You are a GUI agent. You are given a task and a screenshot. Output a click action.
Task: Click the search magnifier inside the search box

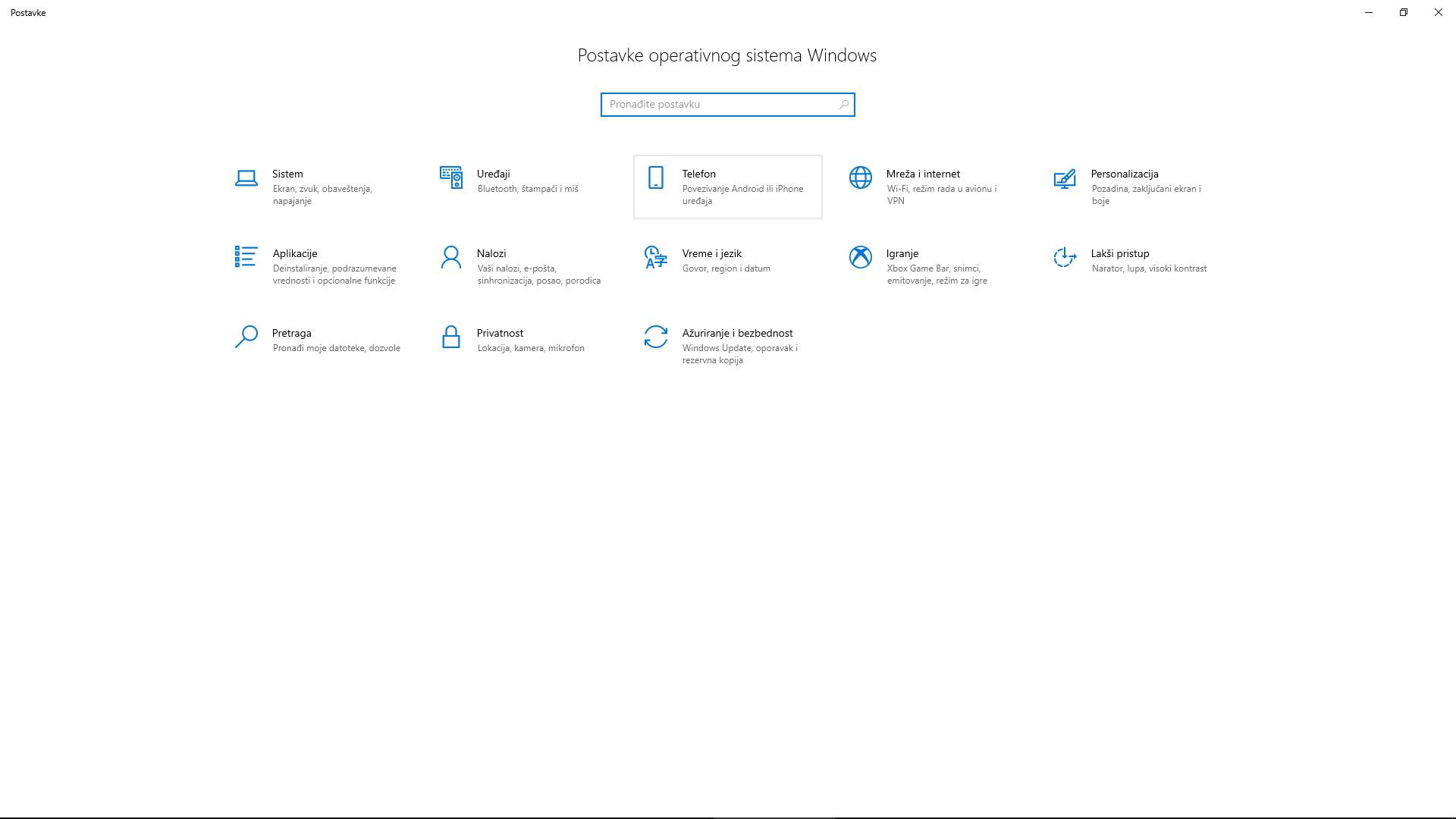tap(843, 104)
